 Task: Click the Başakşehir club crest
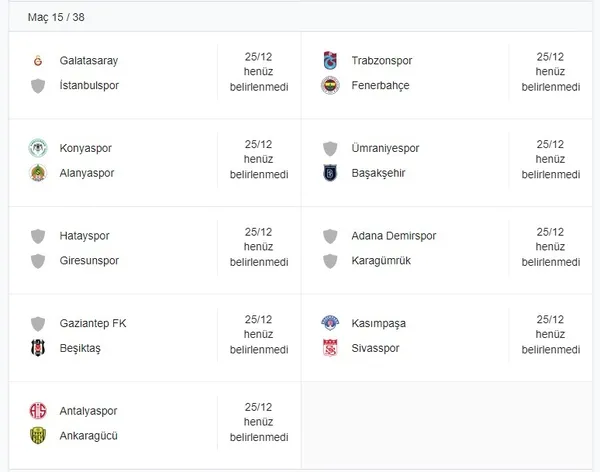(330, 173)
